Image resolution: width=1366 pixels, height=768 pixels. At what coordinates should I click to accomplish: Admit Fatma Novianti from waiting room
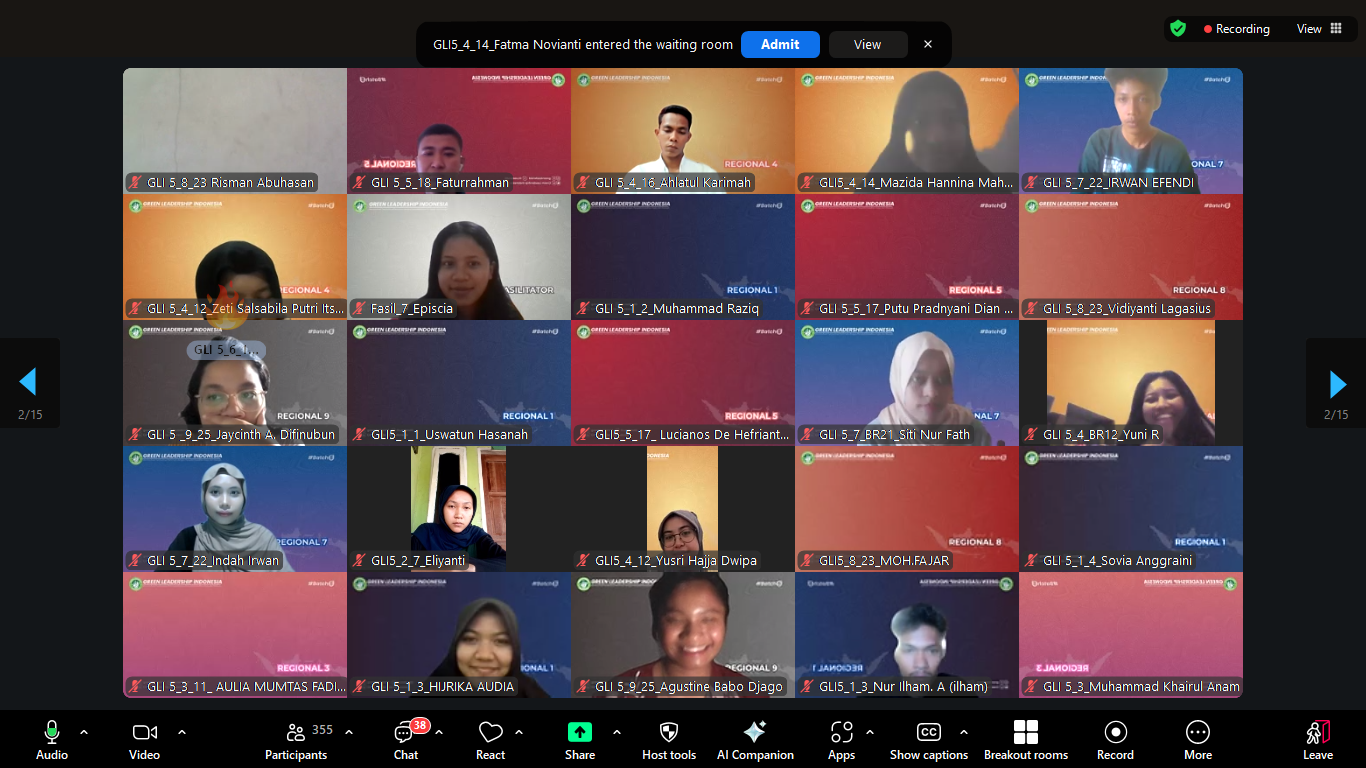pos(780,44)
